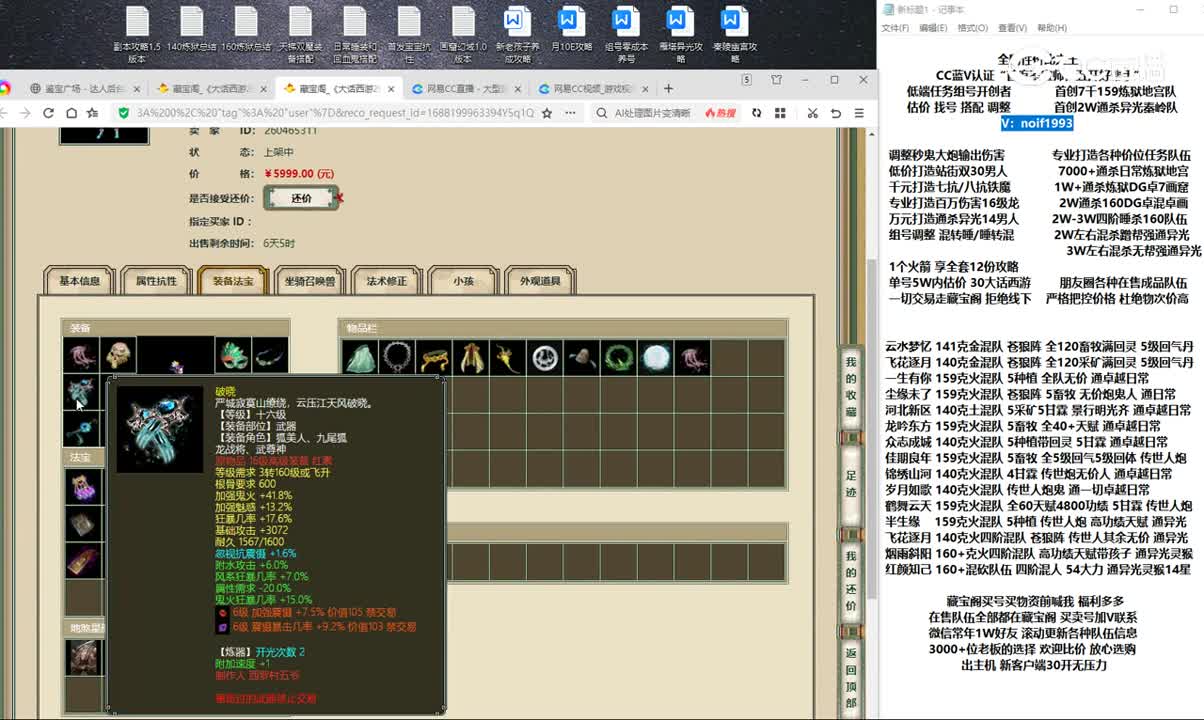Select the green mask in 装备 panel
Screen dimensions: 1204x720
pos(232,354)
